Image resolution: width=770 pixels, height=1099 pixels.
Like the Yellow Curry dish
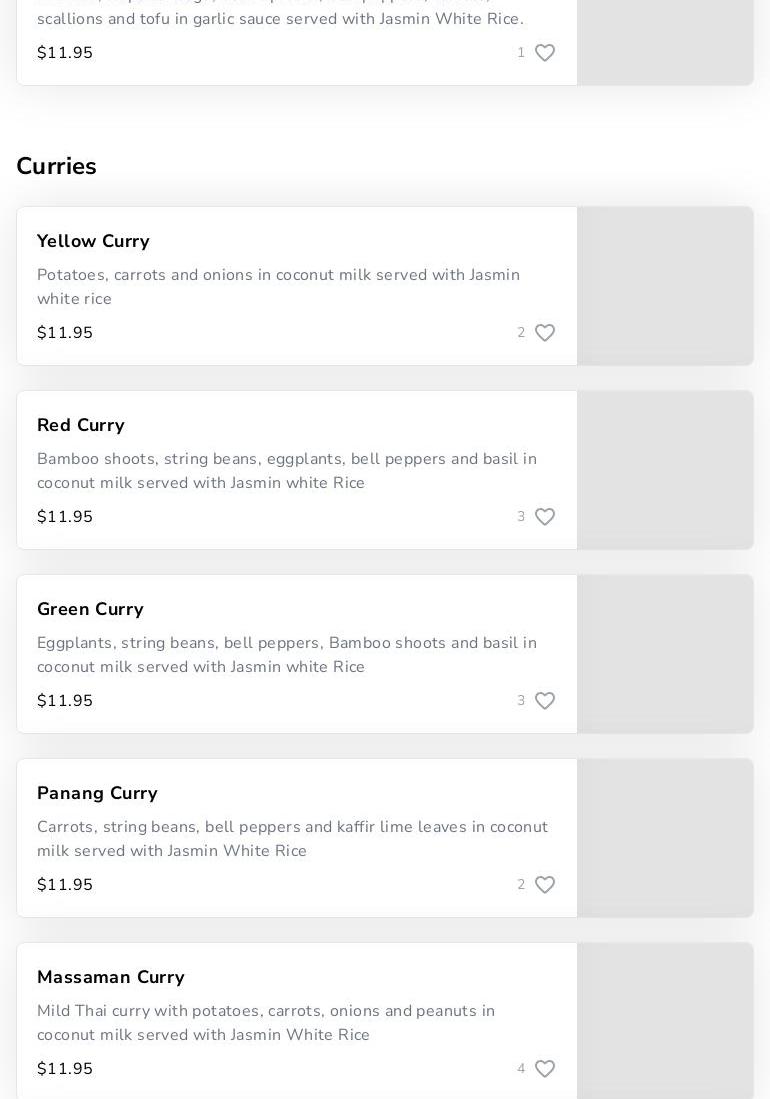click(x=545, y=333)
